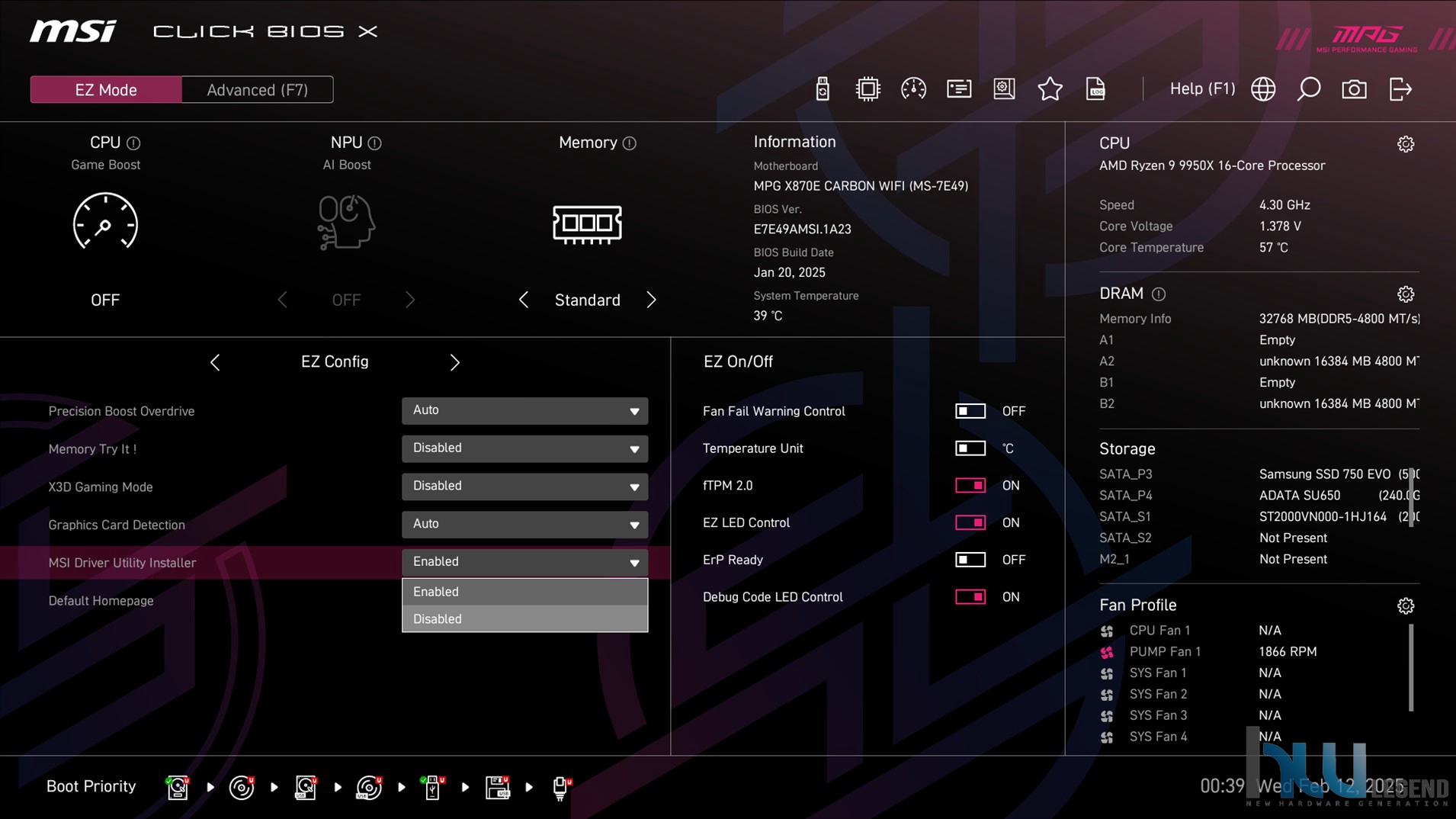The width and height of the screenshot is (1456, 819).
Task: Open the board profile card icon
Action: coord(959,89)
